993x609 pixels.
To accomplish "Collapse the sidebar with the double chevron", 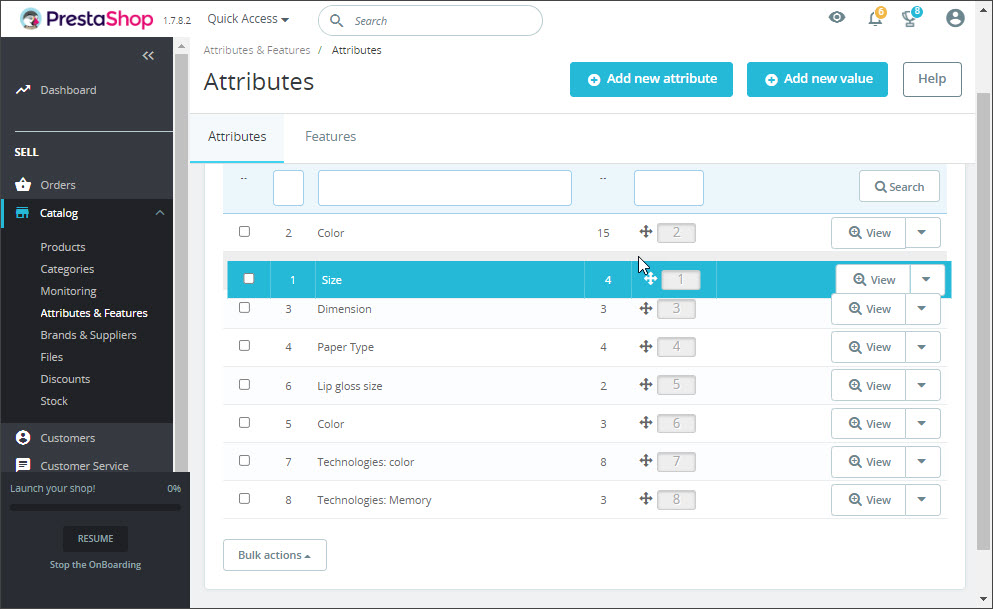I will click(148, 55).
